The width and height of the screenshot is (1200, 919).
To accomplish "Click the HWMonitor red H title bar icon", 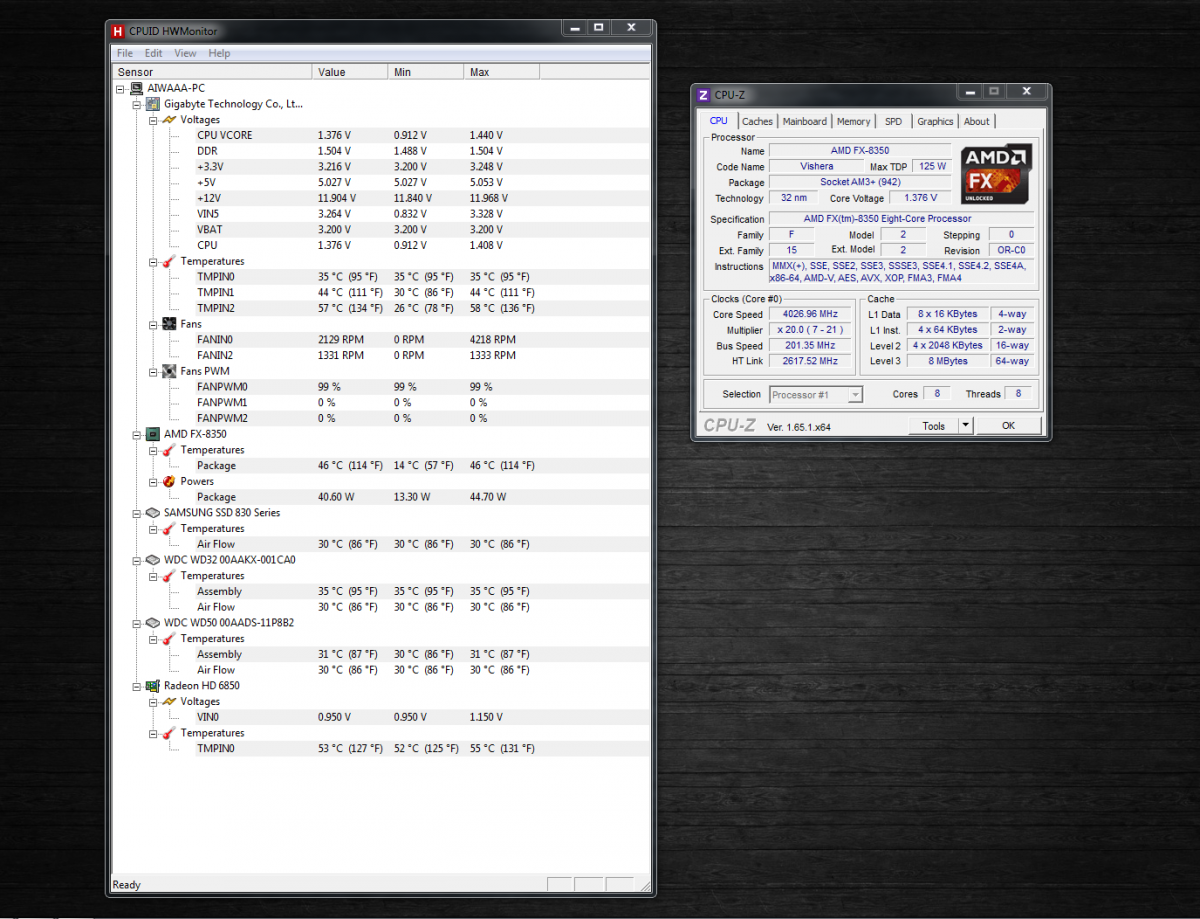I will click(119, 30).
